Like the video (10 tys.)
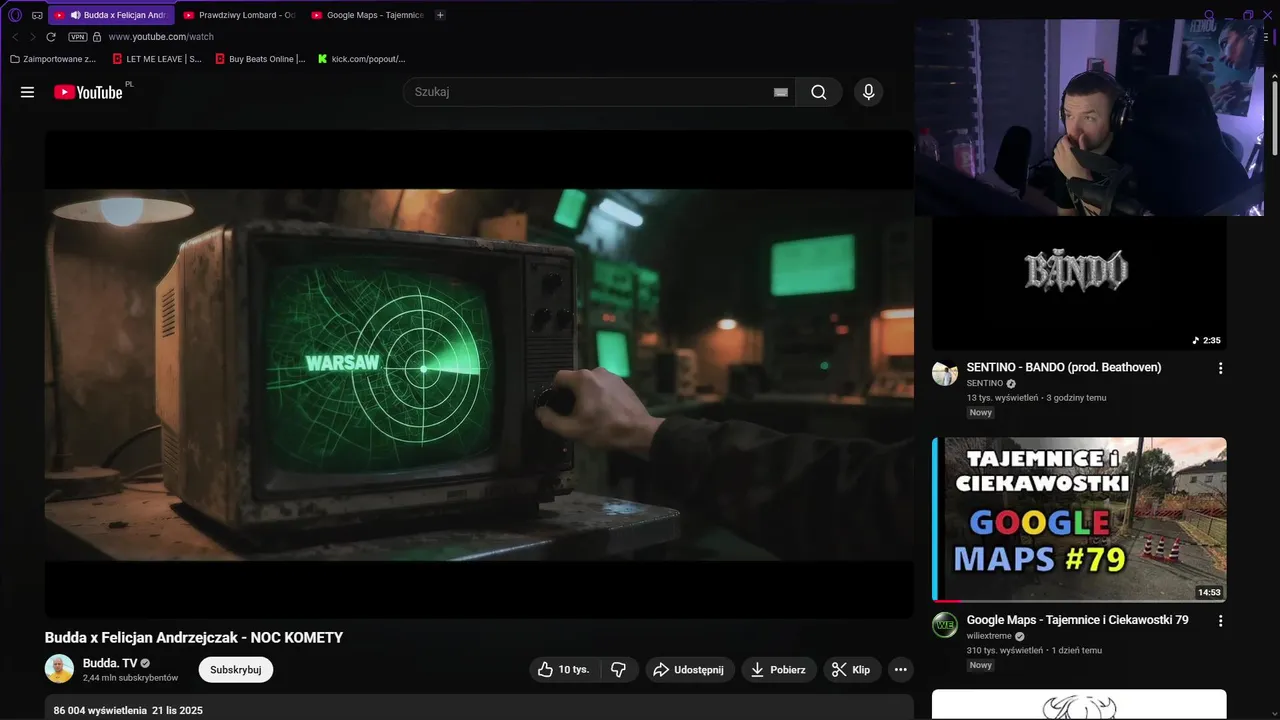The image size is (1280, 720). [x=563, y=670]
